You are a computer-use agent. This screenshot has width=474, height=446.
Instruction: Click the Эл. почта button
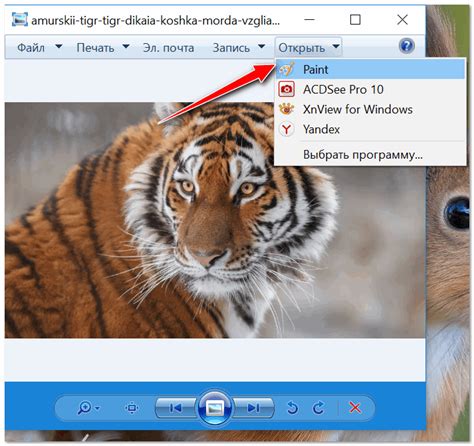168,48
